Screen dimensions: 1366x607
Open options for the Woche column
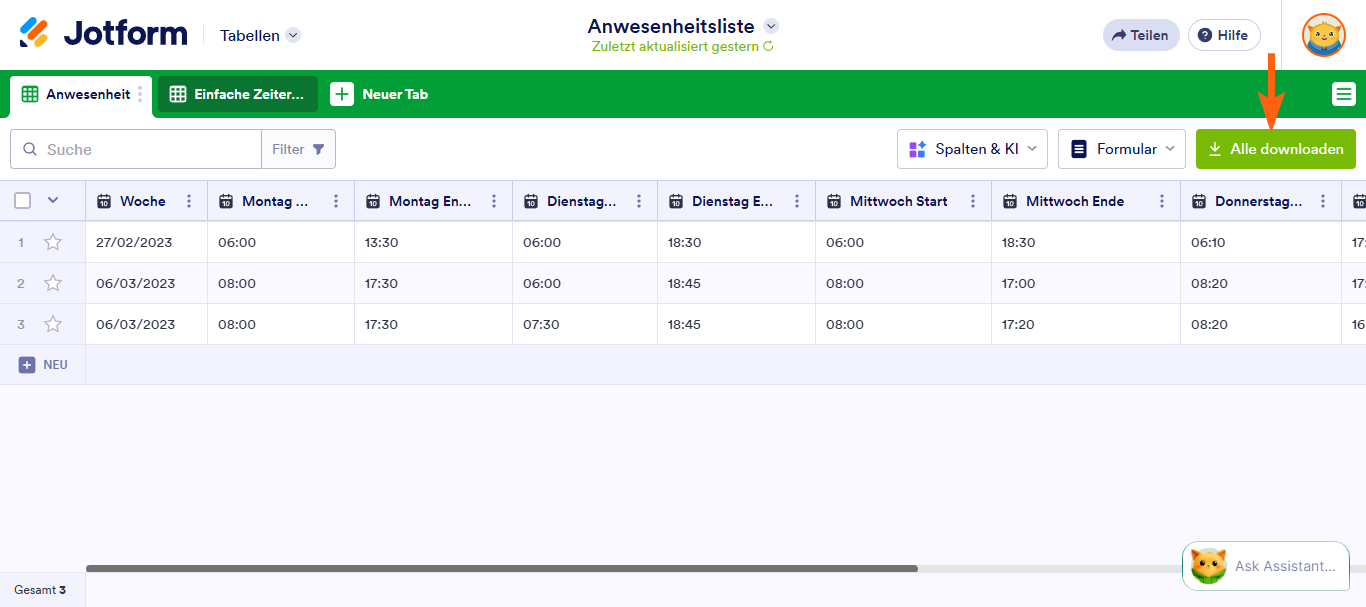pos(189,201)
